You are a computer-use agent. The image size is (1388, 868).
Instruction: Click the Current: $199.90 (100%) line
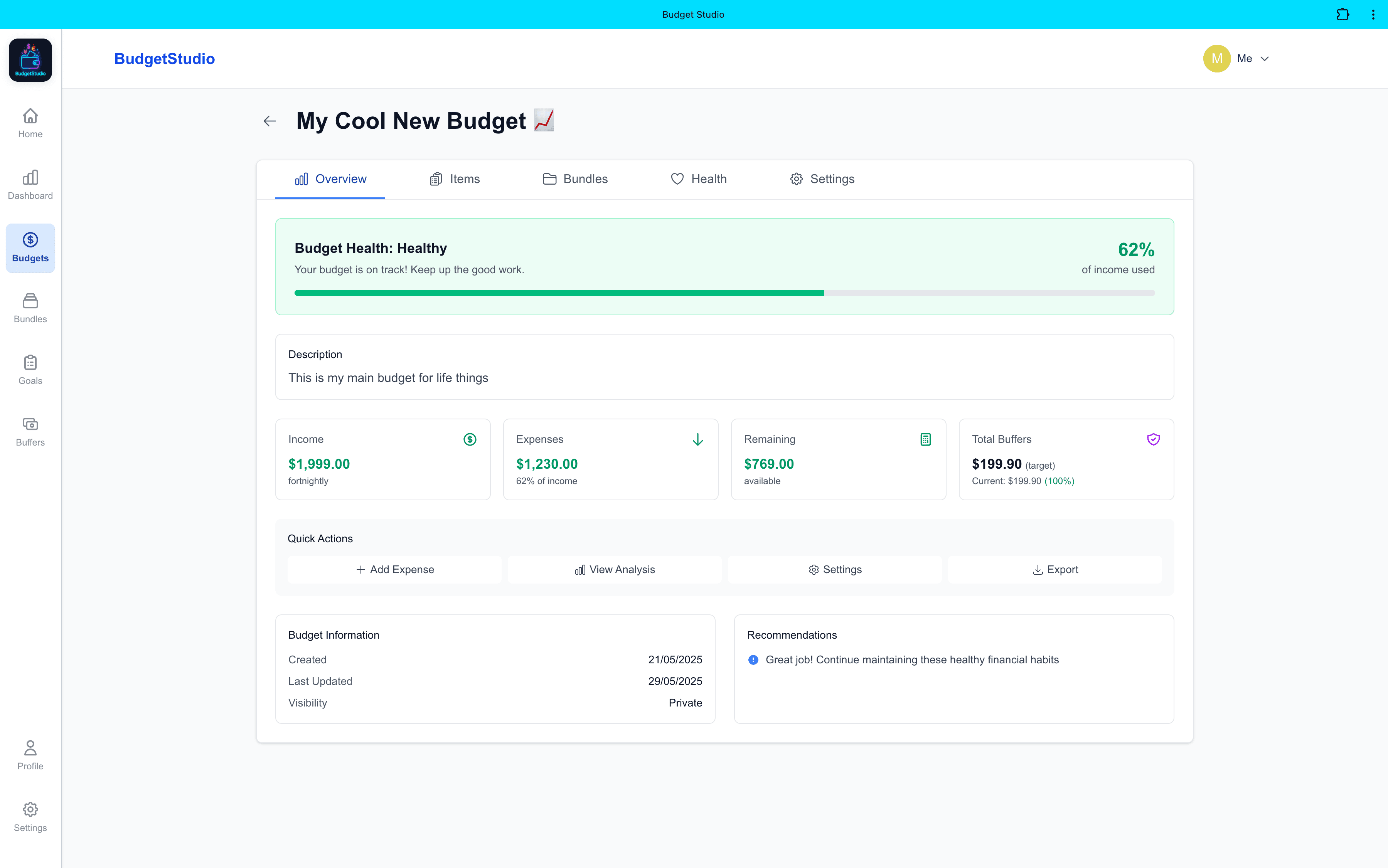(x=1023, y=481)
